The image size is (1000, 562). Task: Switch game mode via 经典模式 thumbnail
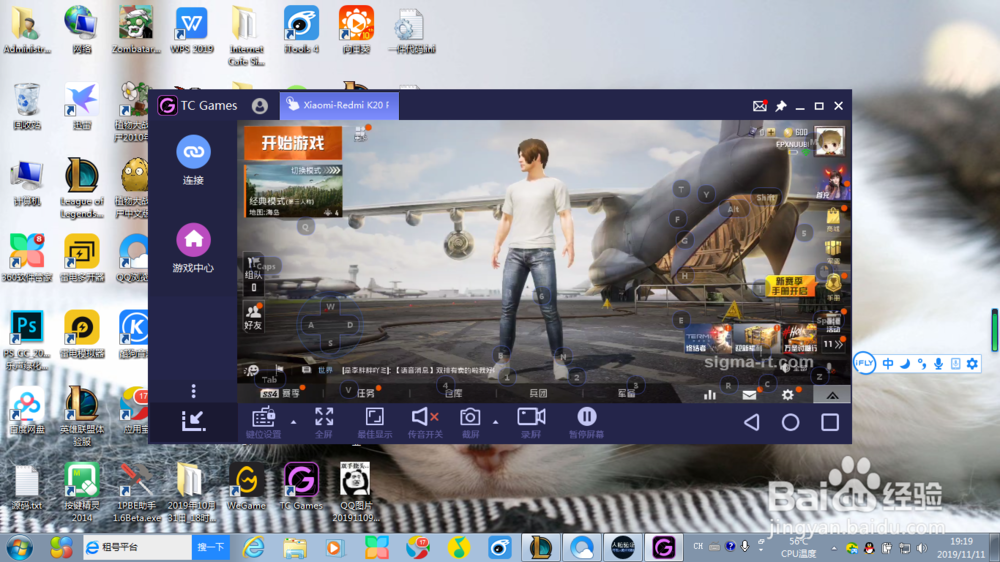(293, 191)
